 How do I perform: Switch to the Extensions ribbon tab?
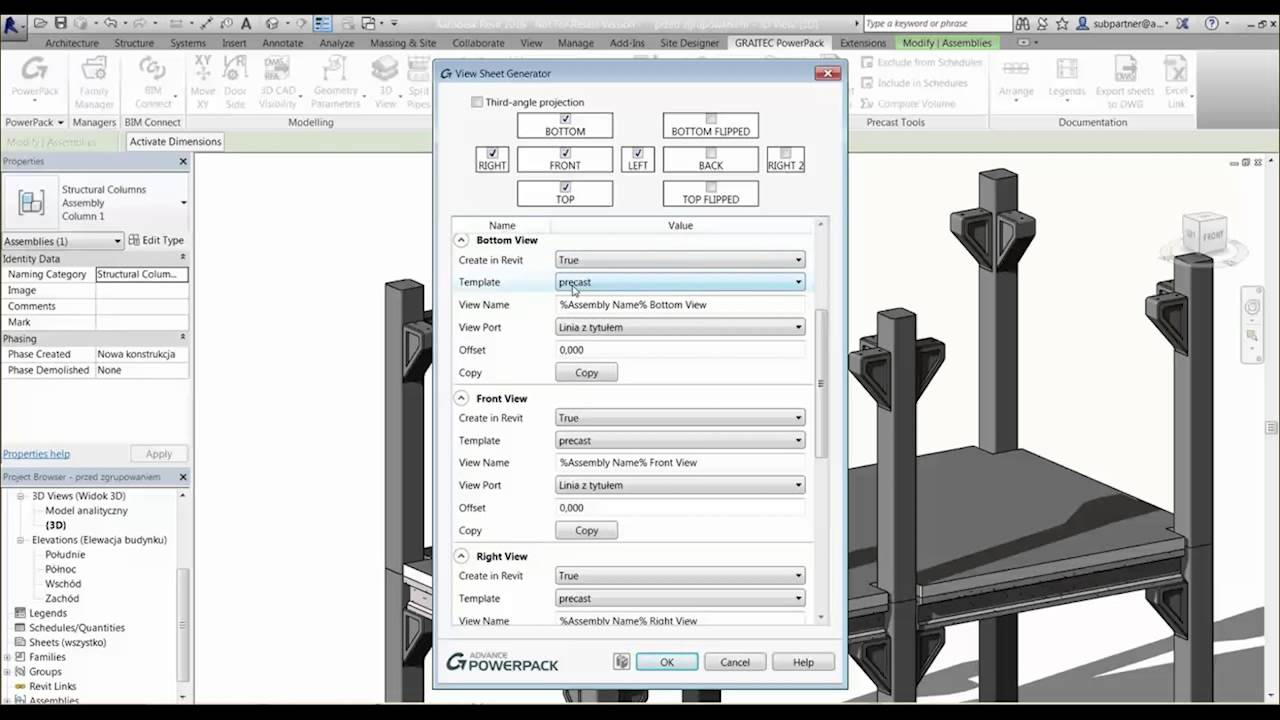point(863,43)
